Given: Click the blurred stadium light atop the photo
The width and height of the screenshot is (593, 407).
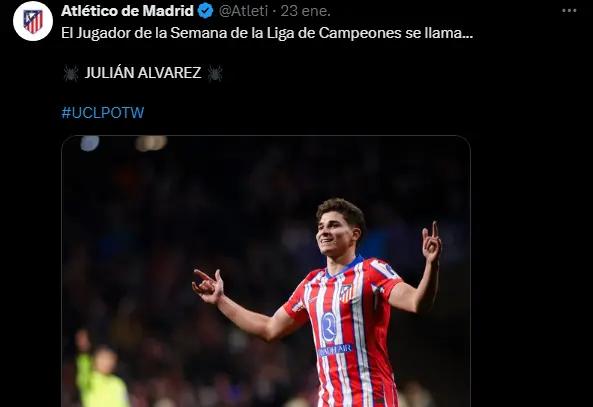Looking at the screenshot, I should tap(152, 143).
